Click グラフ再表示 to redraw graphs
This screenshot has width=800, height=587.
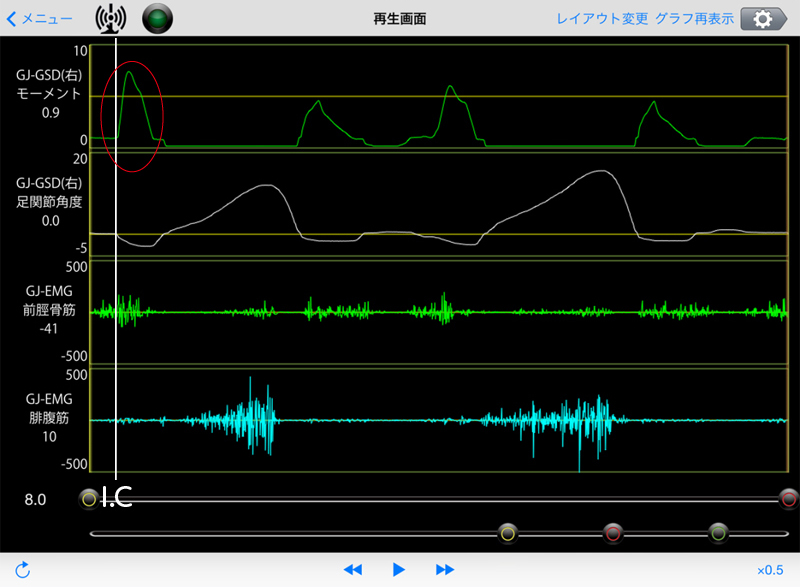[694, 19]
